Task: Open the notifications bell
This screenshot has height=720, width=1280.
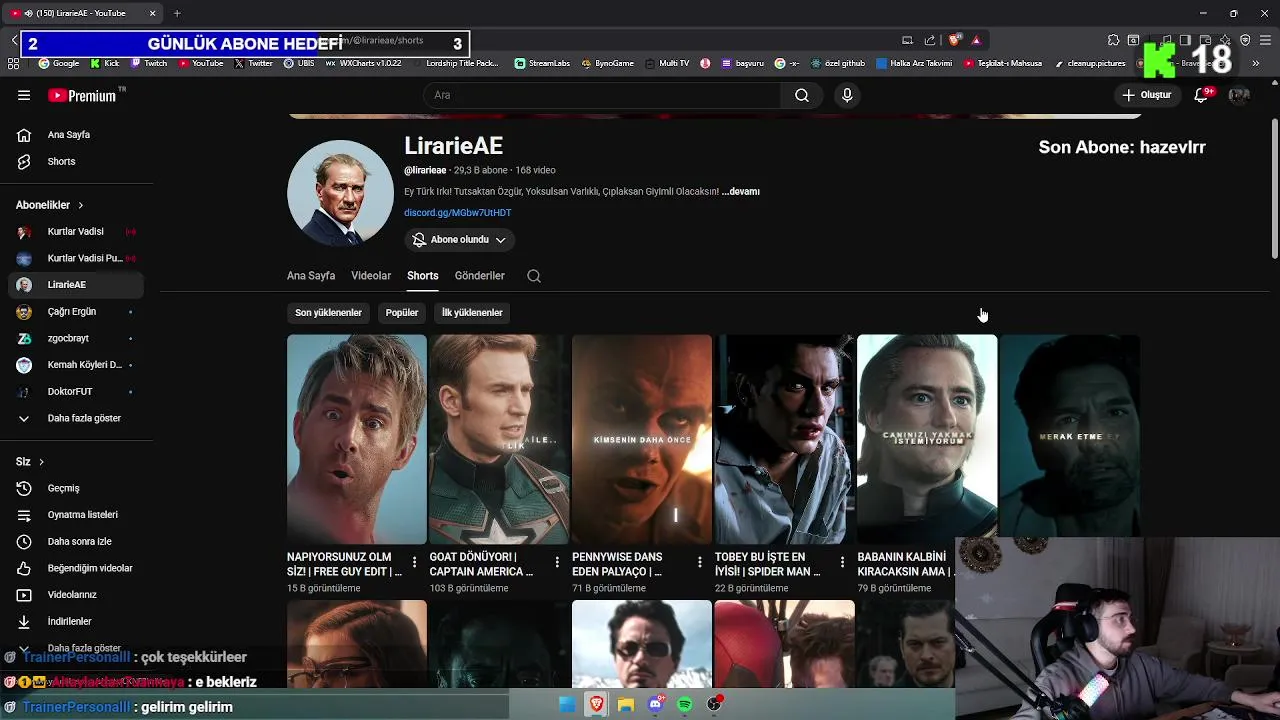Action: pos(1202,95)
